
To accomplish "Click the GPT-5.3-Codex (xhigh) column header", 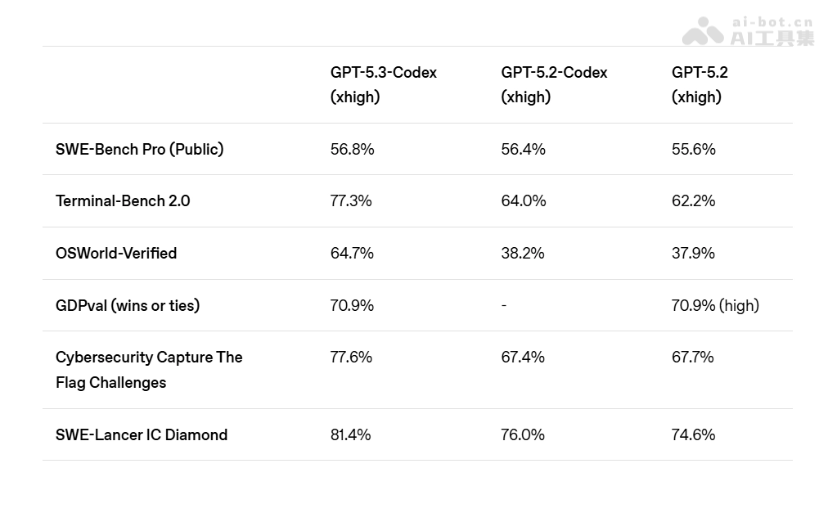I will pyautogui.click(x=383, y=85).
